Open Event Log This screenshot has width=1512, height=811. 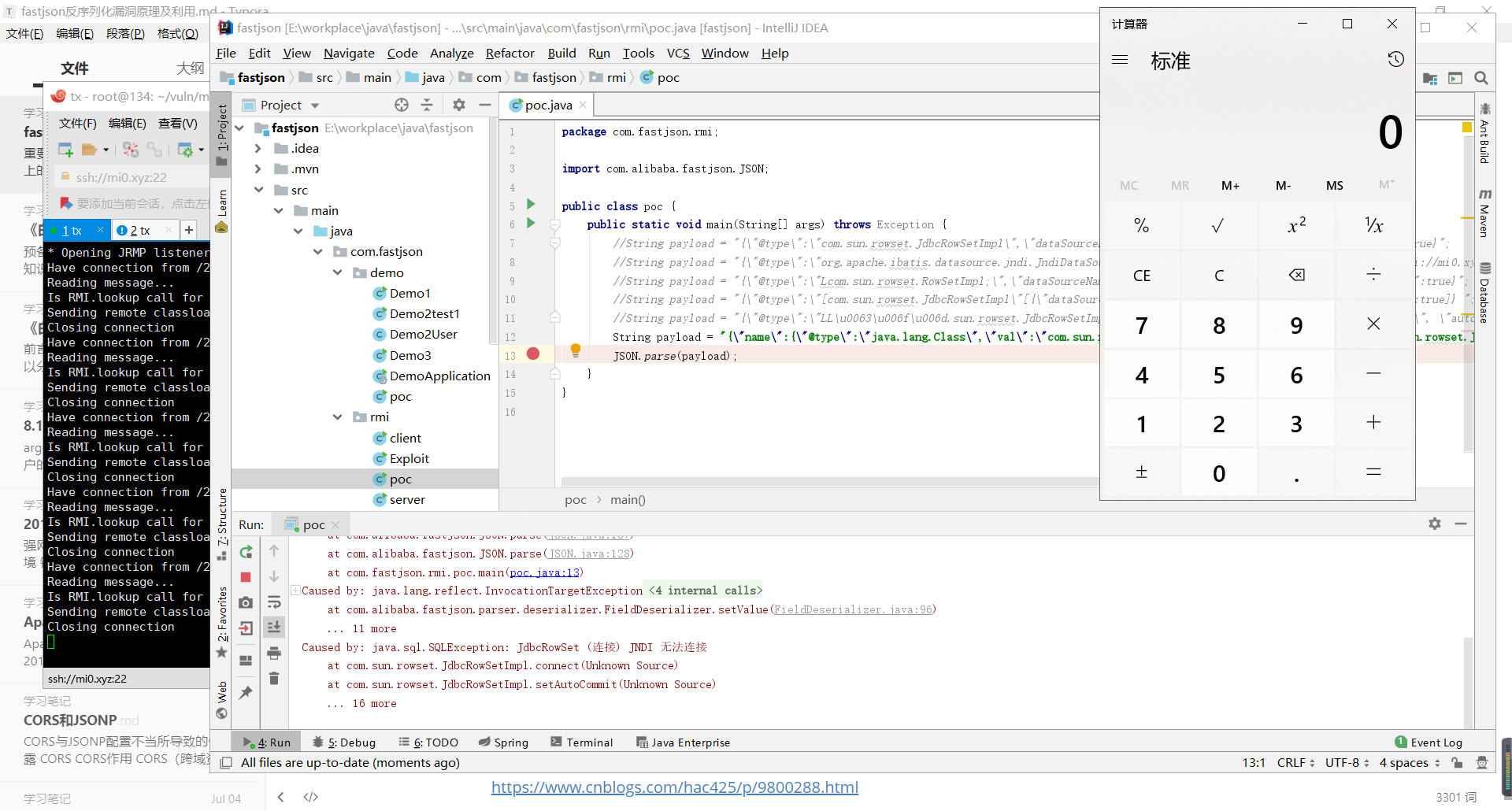click(1429, 742)
